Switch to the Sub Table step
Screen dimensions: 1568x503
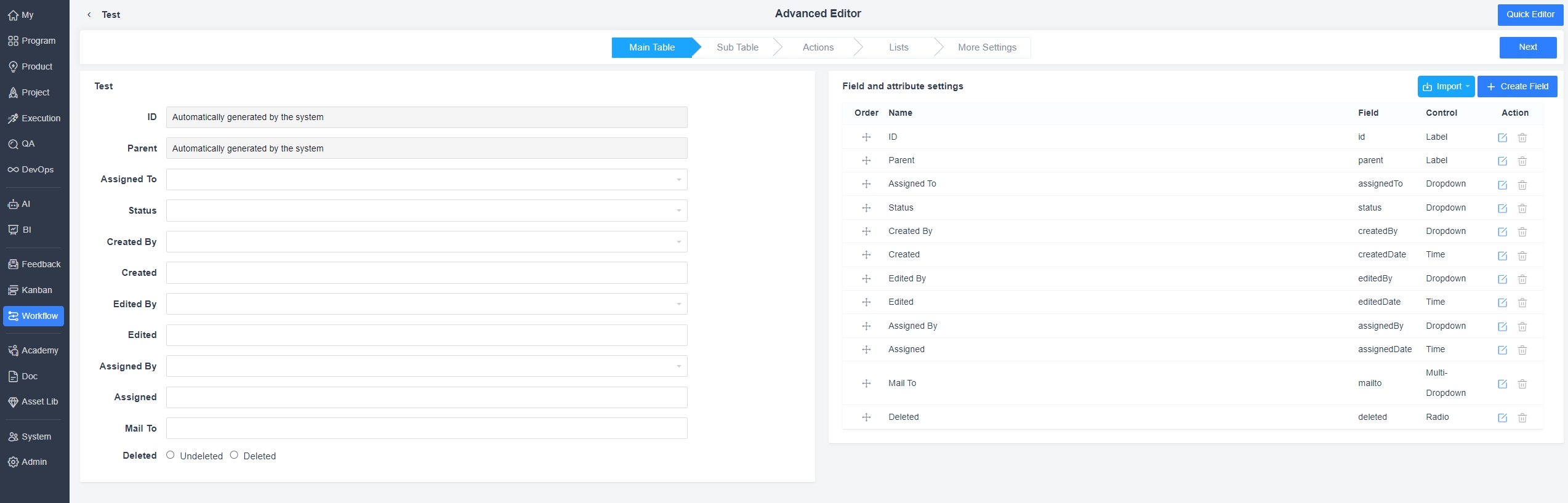(737, 47)
